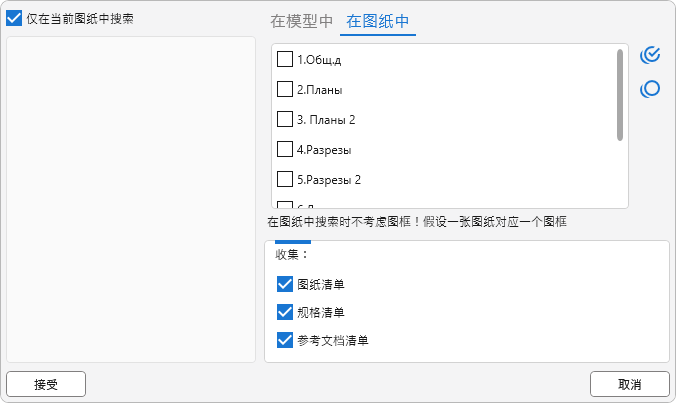Enable the 3. Планы 2 checkbox
The height and width of the screenshot is (403, 676).
[x=285, y=119]
